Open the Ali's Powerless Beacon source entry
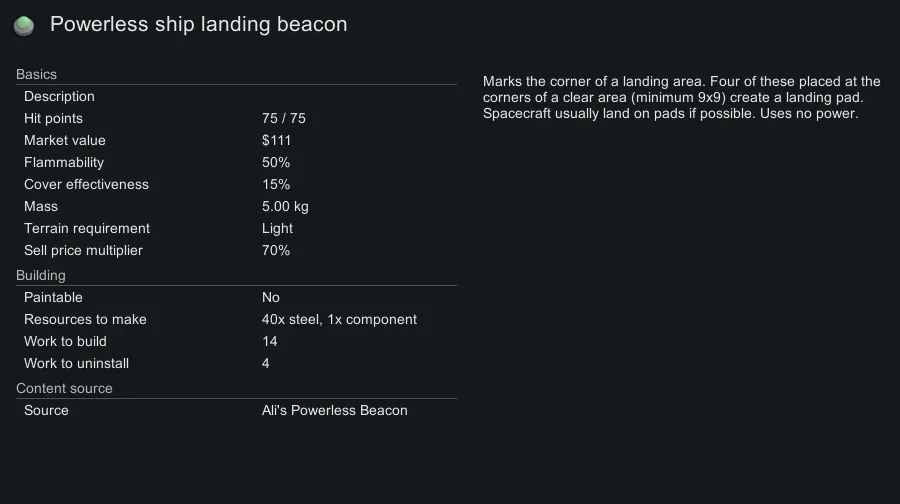This screenshot has height=504, width=900. point(334,411)
